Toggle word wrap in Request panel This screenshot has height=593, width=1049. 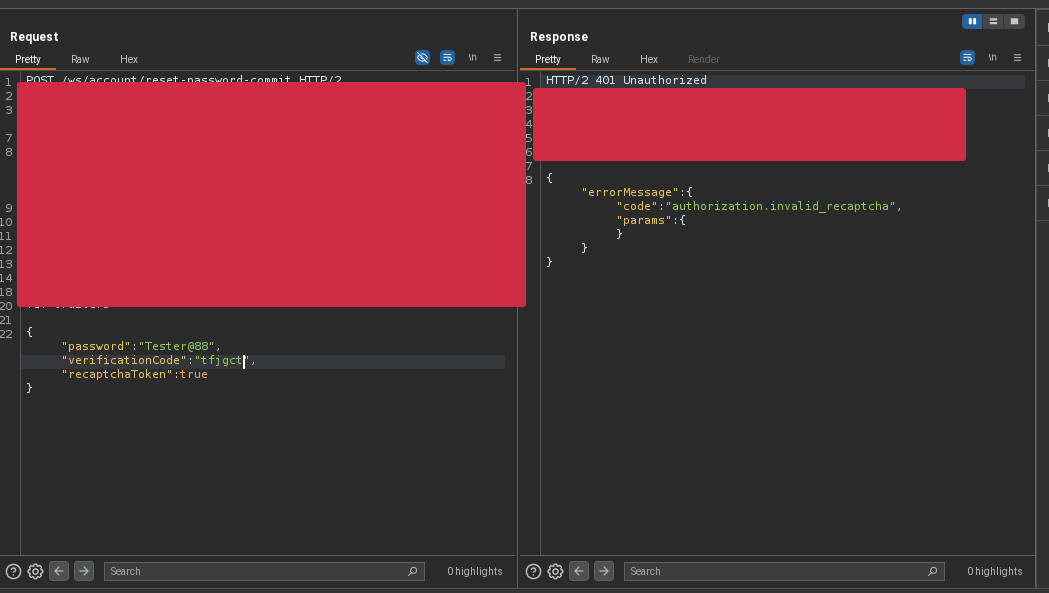click(447, 58)
